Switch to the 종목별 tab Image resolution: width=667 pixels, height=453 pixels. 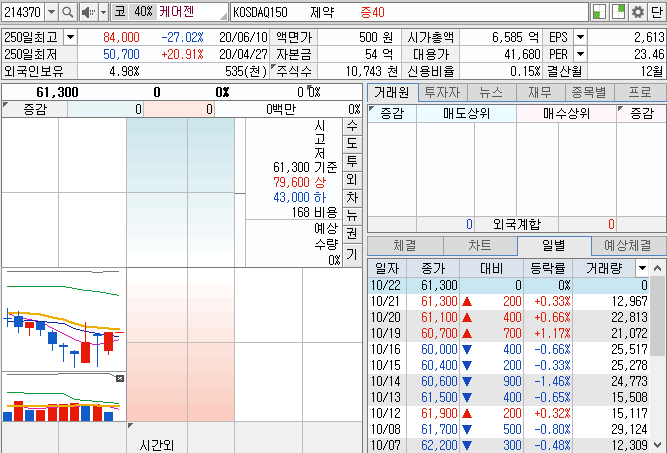click(x=589, y=92)
